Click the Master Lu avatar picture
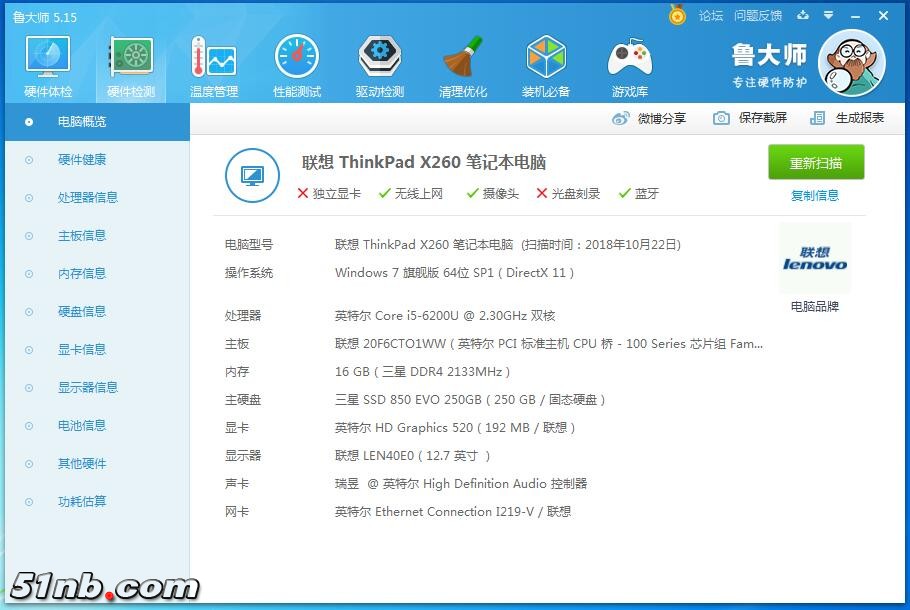Screen dimensions: 910x610 click(851, 63)
